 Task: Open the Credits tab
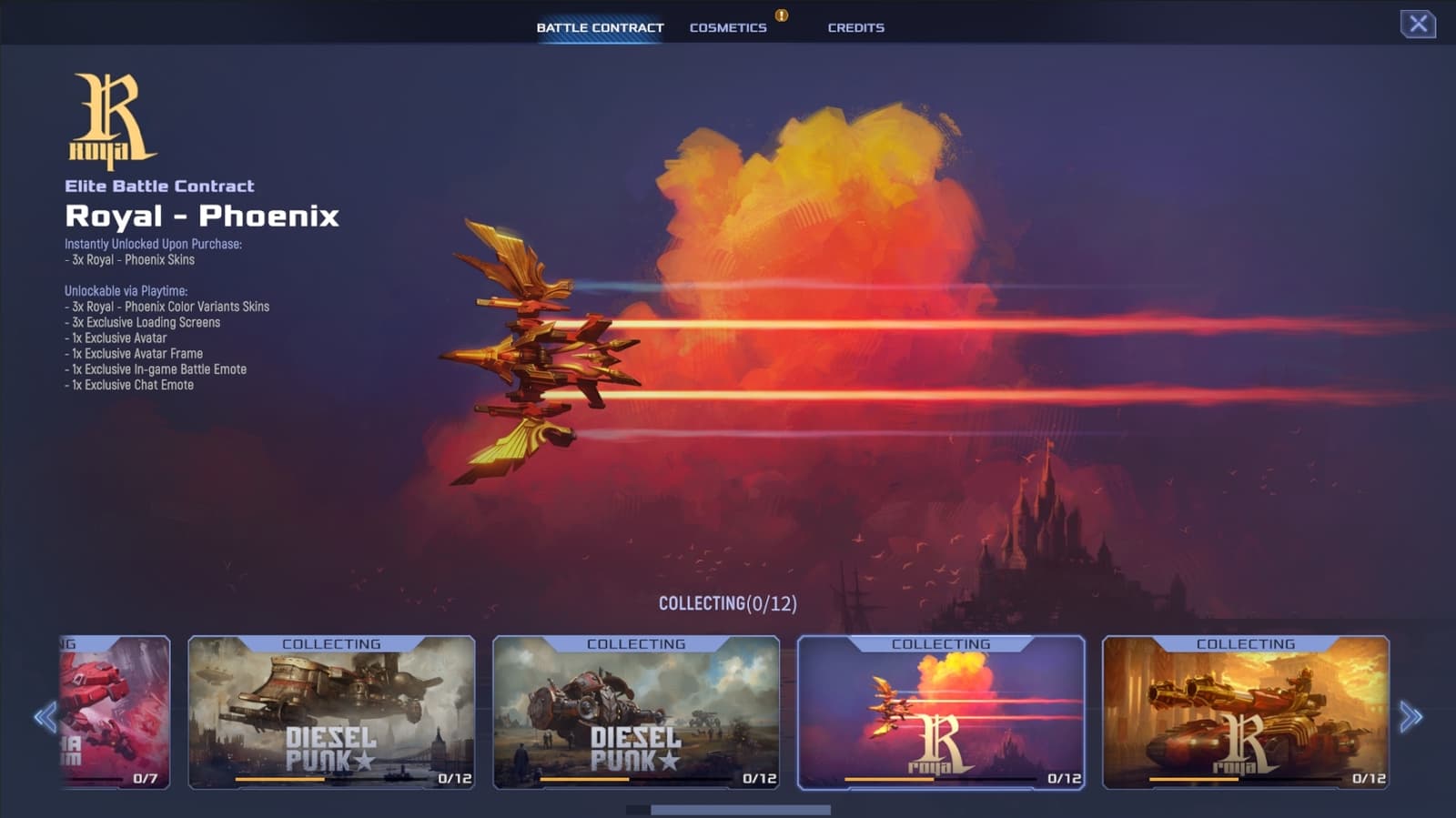point(855,27)
